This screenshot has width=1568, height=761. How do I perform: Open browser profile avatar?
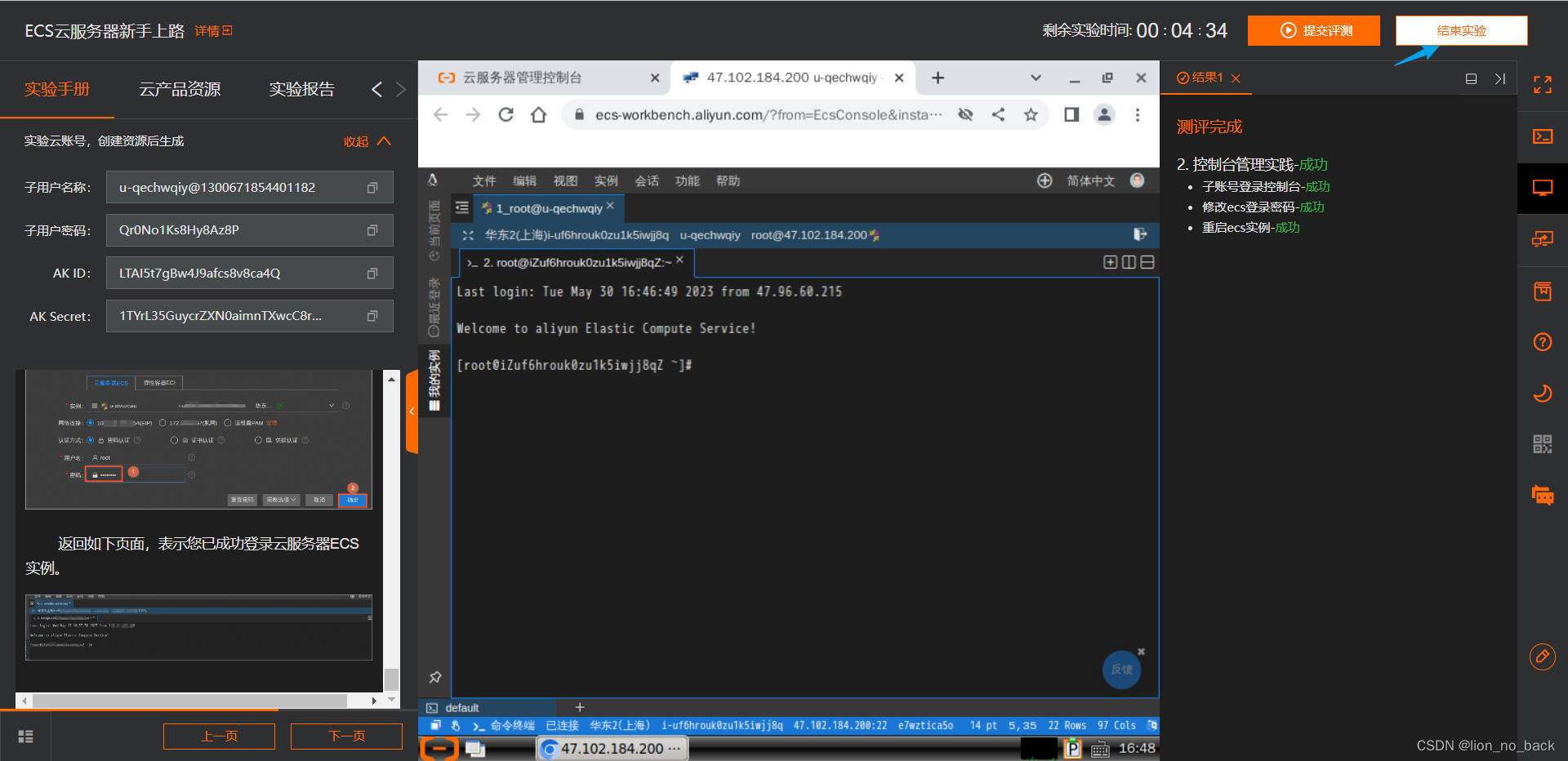pyautogui.click(x=1104, y=115)
